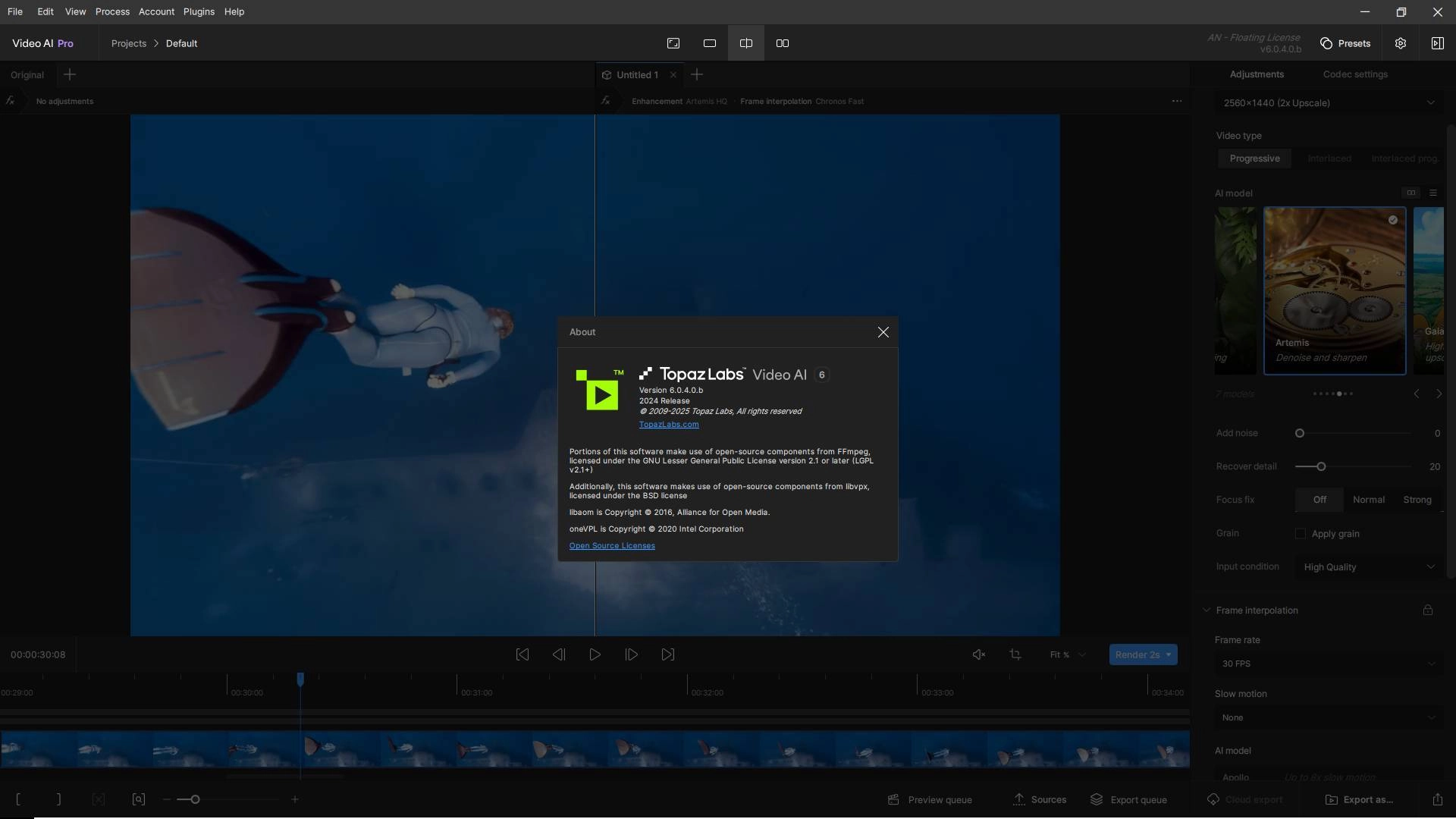
Task: Open the TopazLabs.com link
Action: click(669, 425)
